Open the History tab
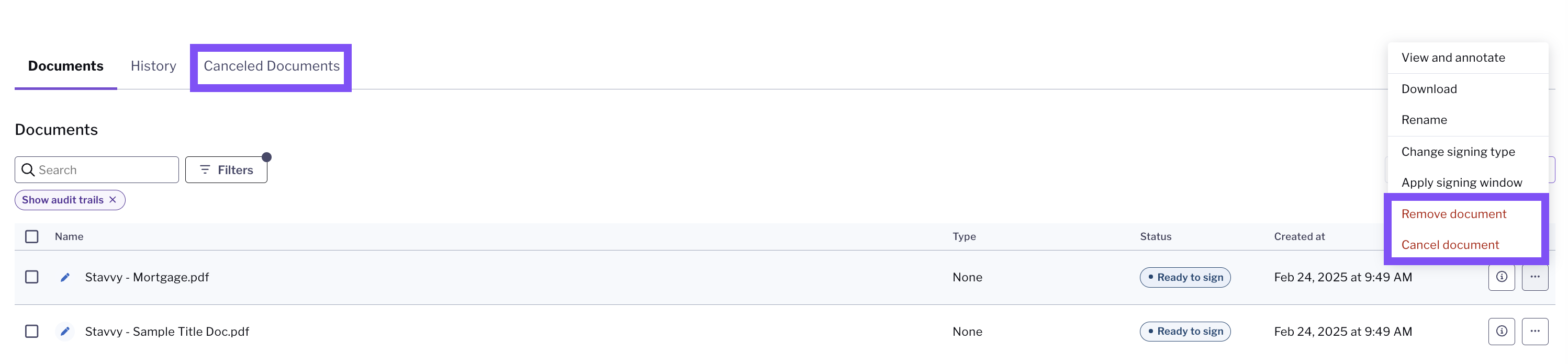 (x=153, y=66)
